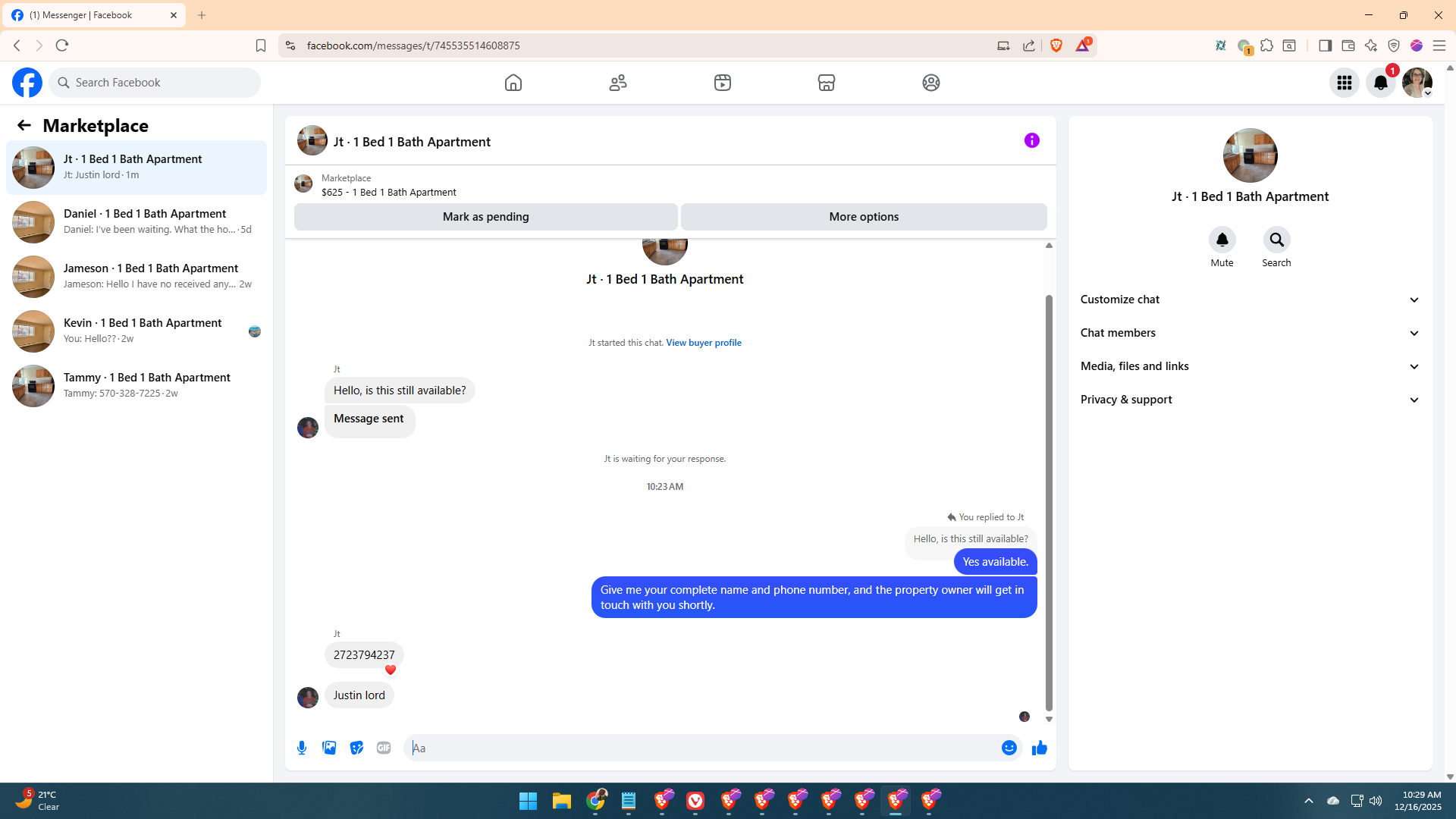The image size is (1456, 819).
Task: Open the Facebook menu grid icon
Action: pos(1345,83)
